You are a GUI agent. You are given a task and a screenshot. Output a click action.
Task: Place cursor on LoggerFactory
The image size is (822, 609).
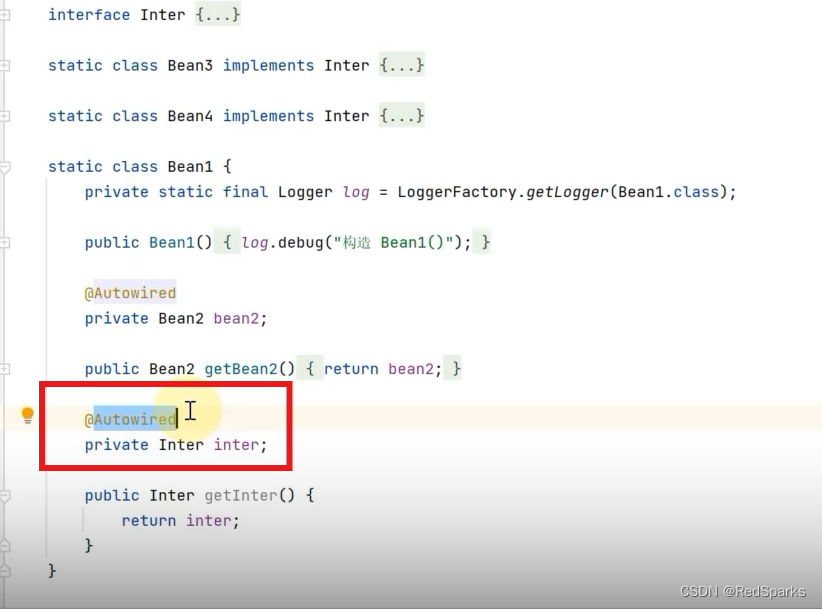[457, 192]
